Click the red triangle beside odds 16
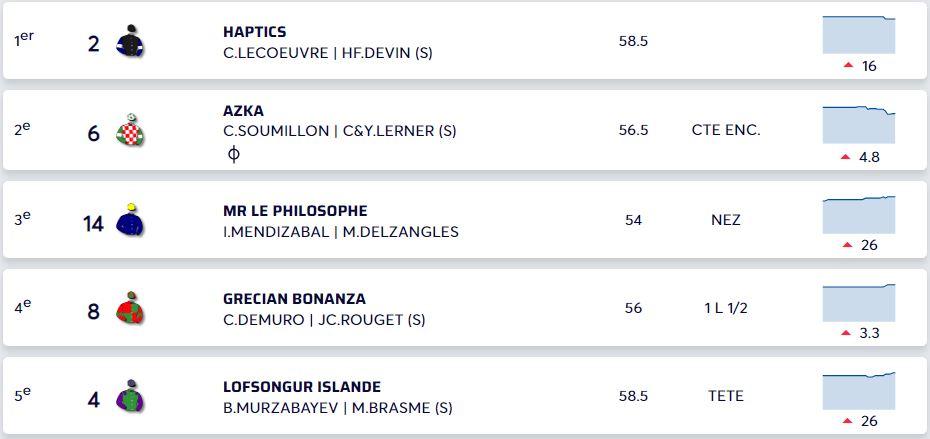Viewport: 930px width, 439px height. click(x=848, y=66)
